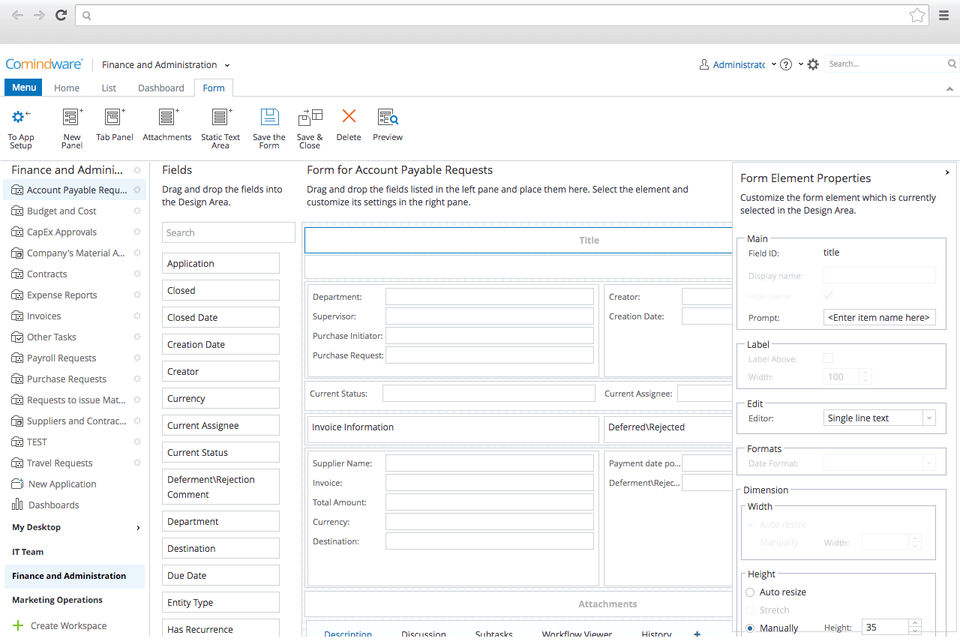
Task: Select the Form ribbon tab
Action: (x=214, y=88)
